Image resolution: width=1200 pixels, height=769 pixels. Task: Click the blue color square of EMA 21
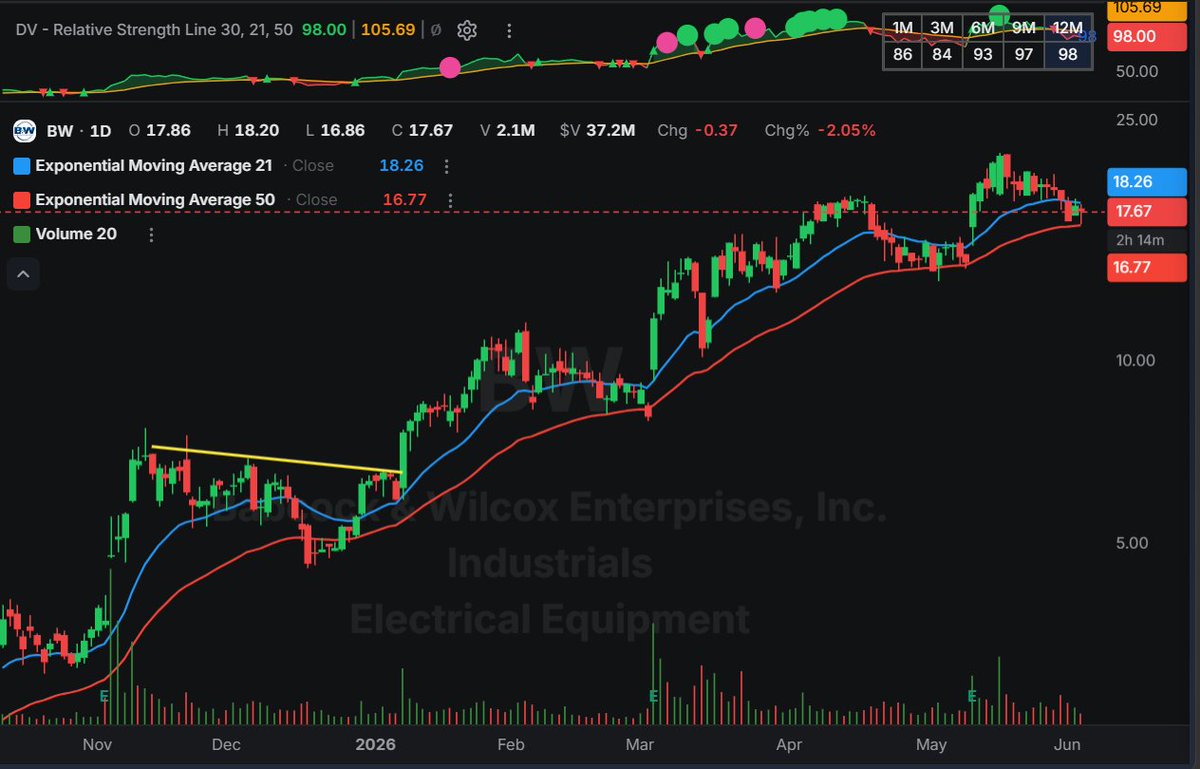(x=22, y=166)
